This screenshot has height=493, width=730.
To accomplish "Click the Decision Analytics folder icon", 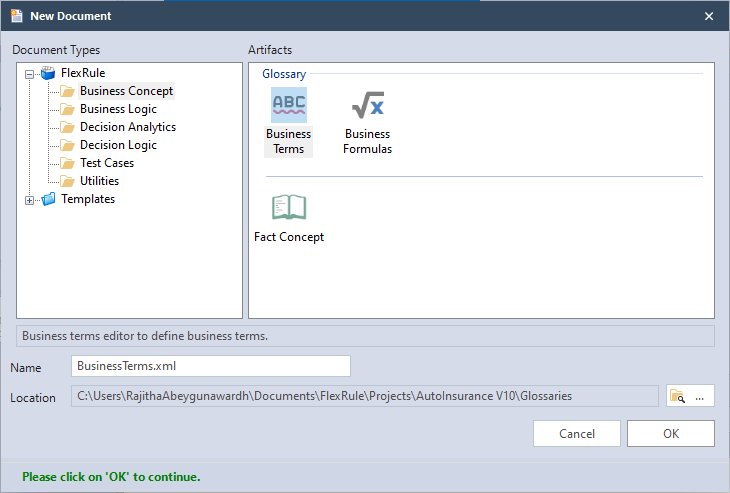I will 68,127.
